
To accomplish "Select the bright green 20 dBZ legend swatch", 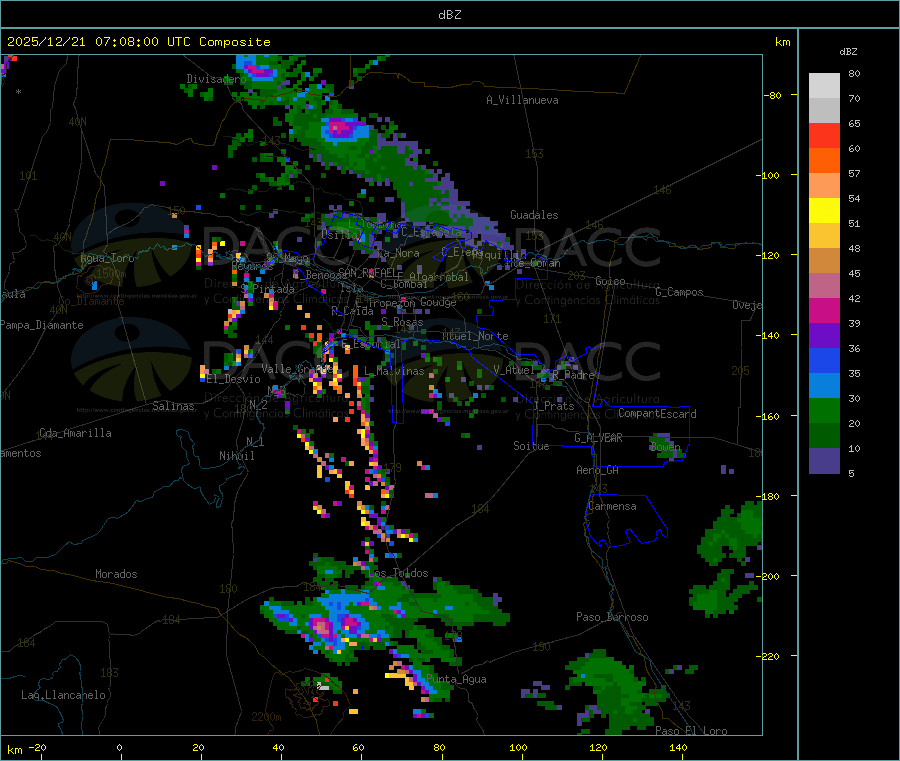I will point(824,410).
